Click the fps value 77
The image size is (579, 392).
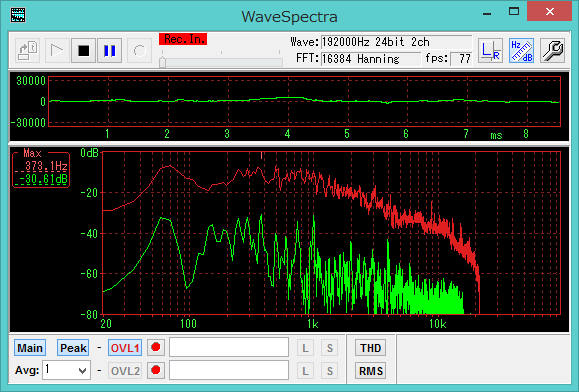pos(461,59)
